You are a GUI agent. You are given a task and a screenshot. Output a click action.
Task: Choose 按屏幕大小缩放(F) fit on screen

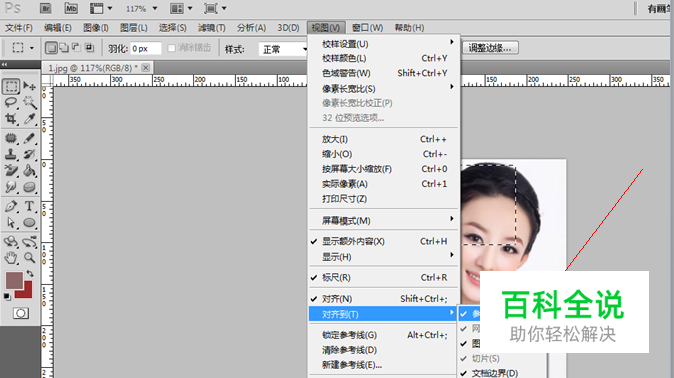click(x=384, y=169)
